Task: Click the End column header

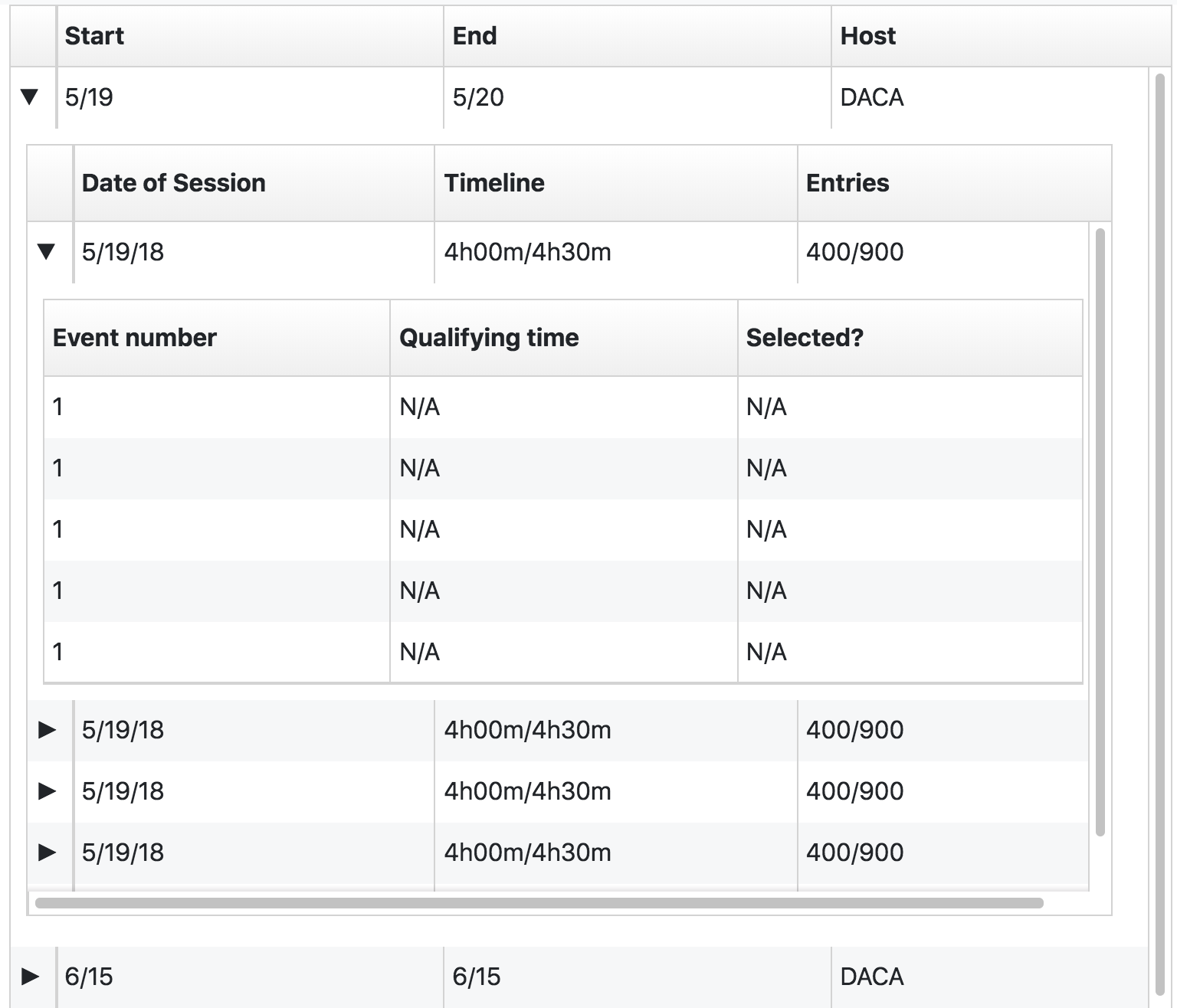Action: (x=474, y=36)
